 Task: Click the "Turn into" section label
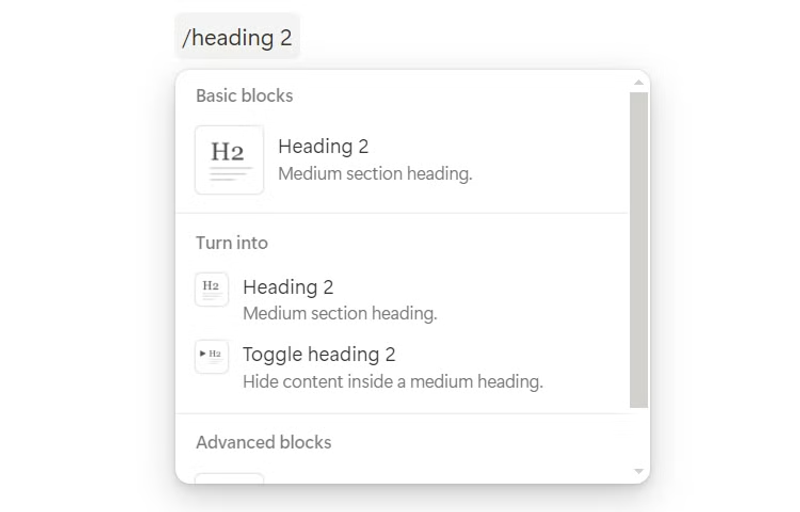coord(232,243)
